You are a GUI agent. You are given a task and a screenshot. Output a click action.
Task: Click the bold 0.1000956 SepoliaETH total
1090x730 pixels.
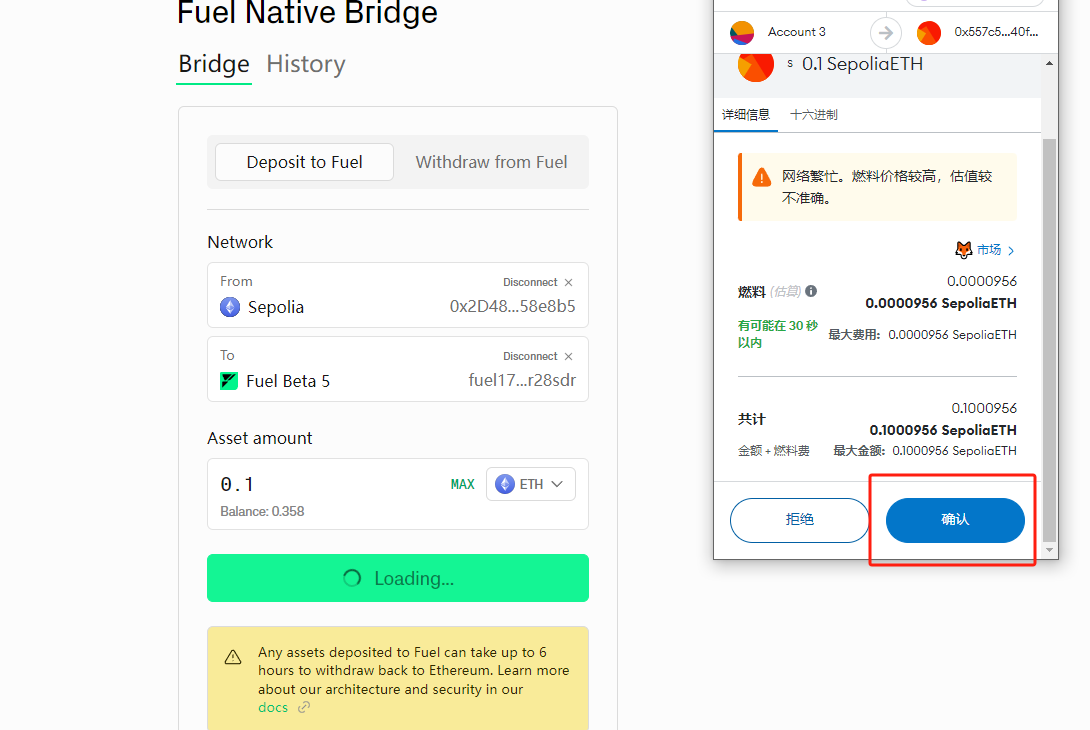(943, 430)
